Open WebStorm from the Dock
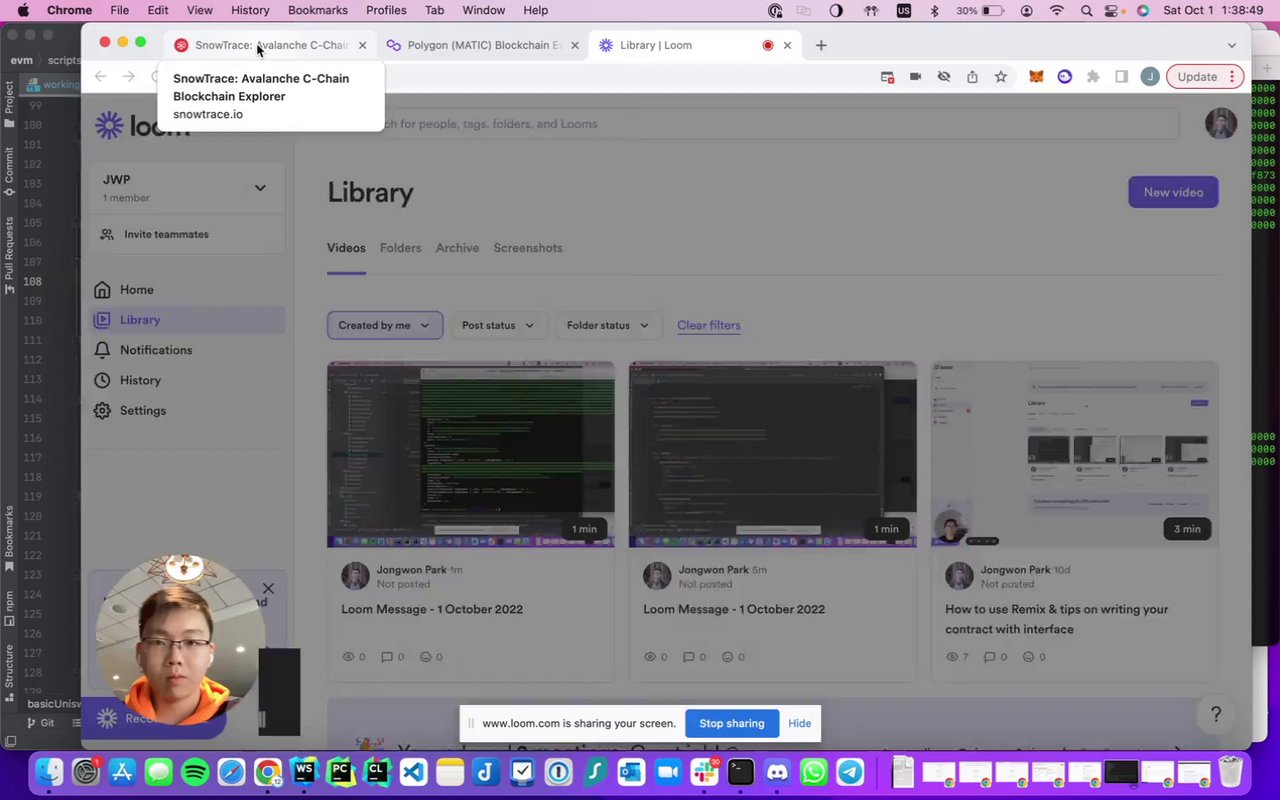Screen dimensions: 1280x800 coord(304,772)
